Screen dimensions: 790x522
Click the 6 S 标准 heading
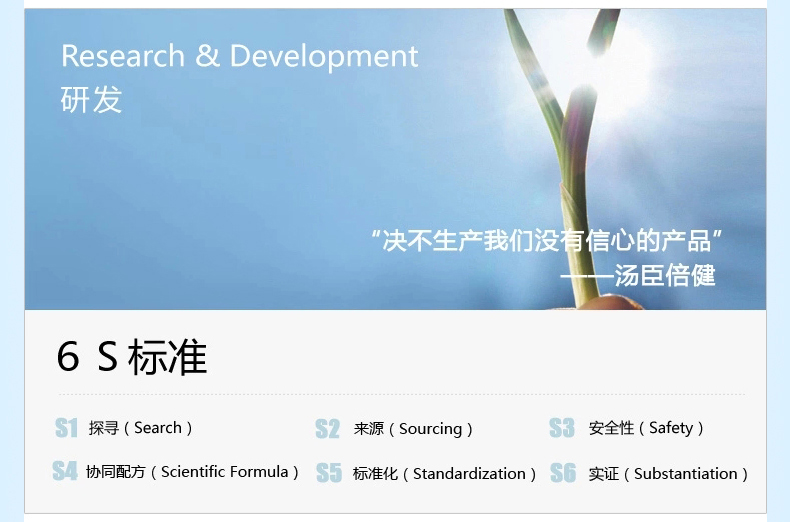click(x=132, y=357)
